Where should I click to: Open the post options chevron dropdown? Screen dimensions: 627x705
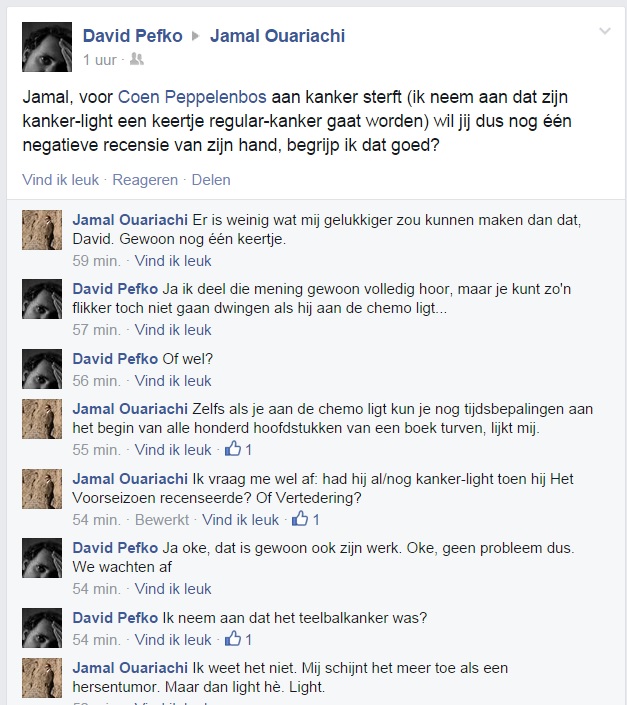pos(605,31)
